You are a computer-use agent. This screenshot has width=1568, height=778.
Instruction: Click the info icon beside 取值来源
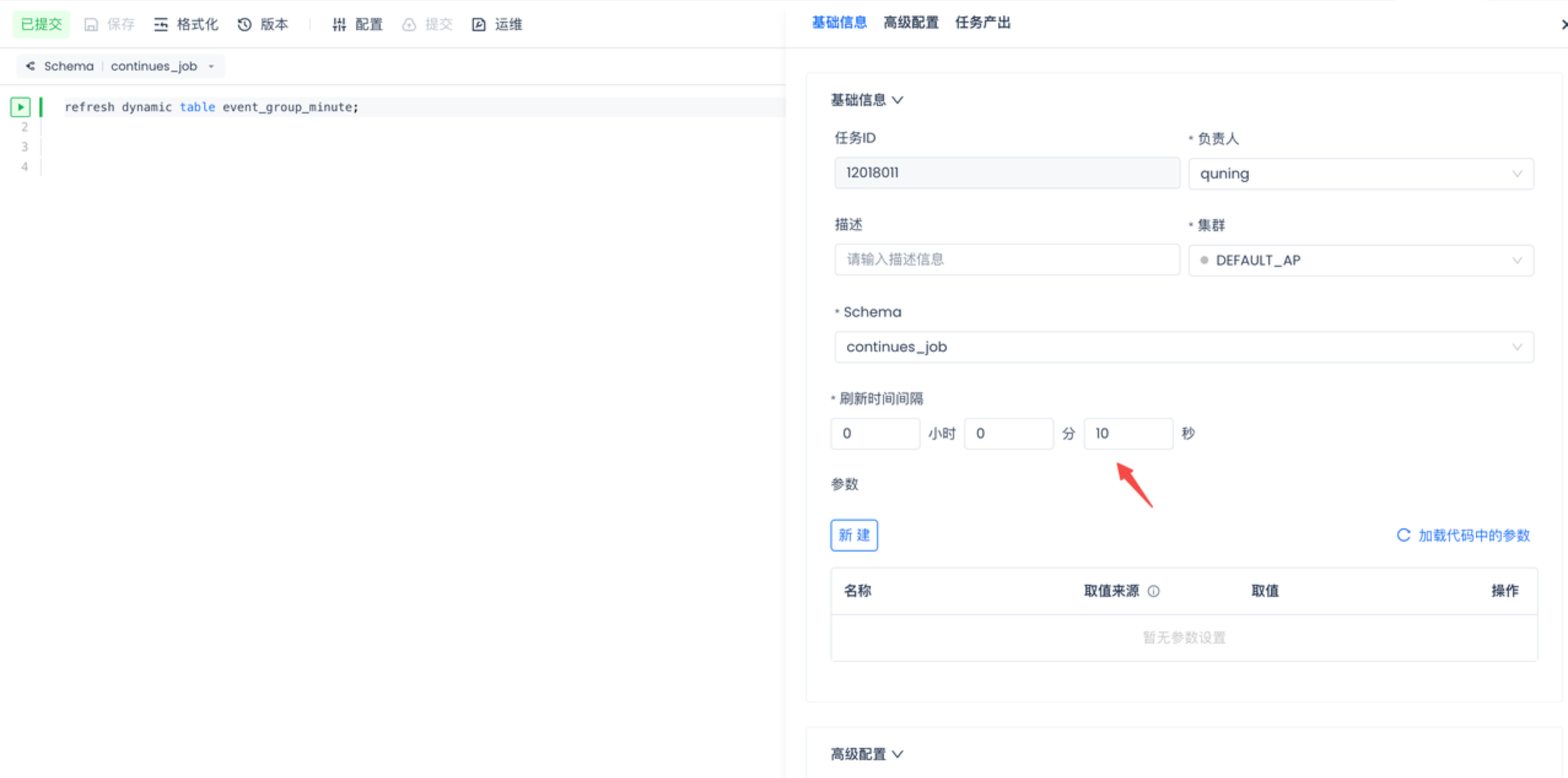[1154, 591]
